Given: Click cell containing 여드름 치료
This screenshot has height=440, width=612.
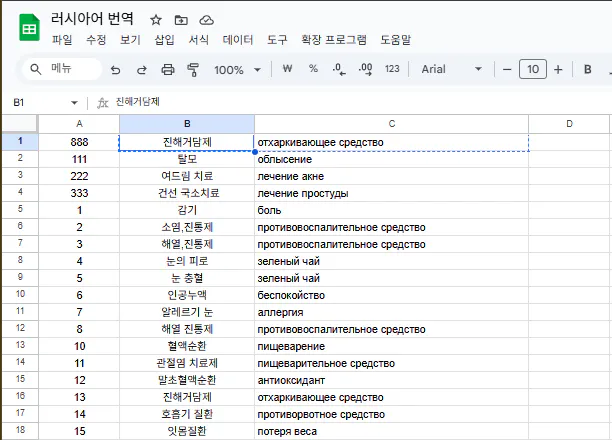Looking at the screenshot, I should click(x=187, y=176).
